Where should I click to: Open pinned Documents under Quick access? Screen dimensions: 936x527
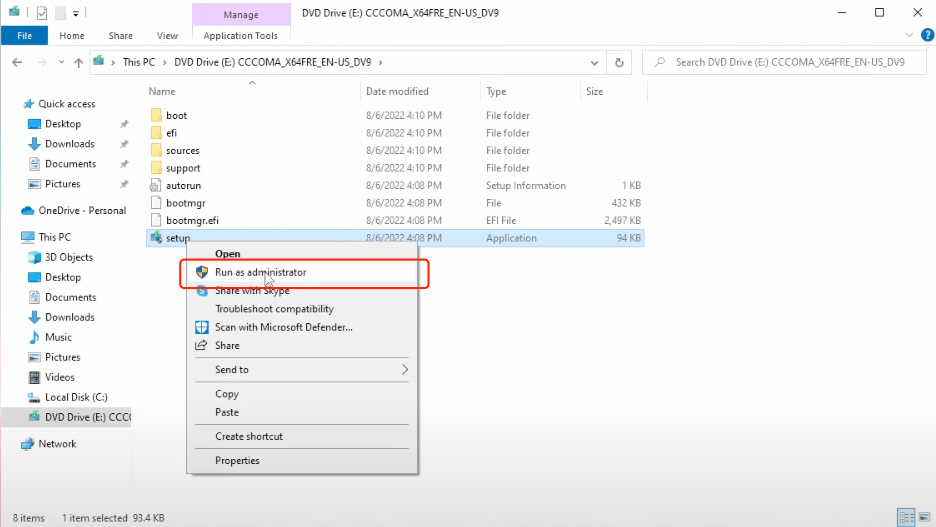[x=70, y=164]
